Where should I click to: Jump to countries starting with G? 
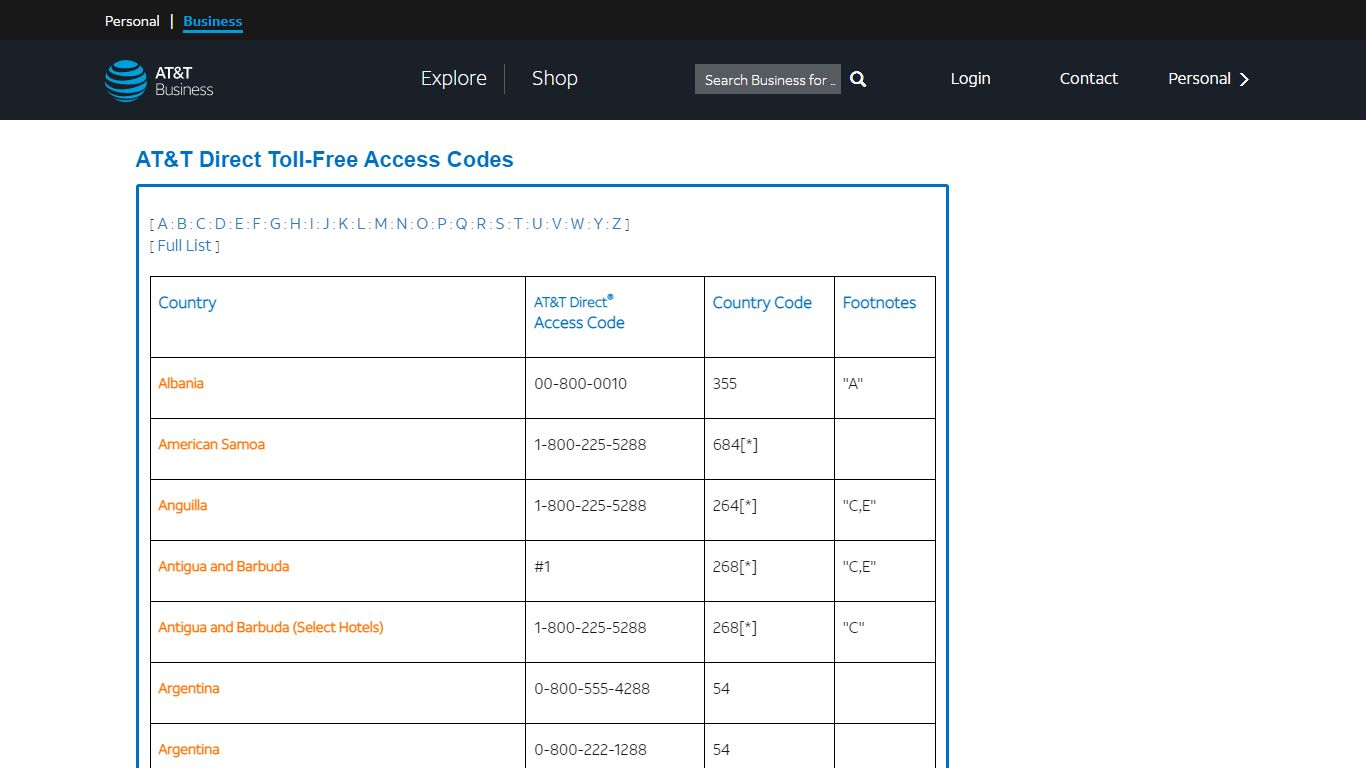[275, 224]
